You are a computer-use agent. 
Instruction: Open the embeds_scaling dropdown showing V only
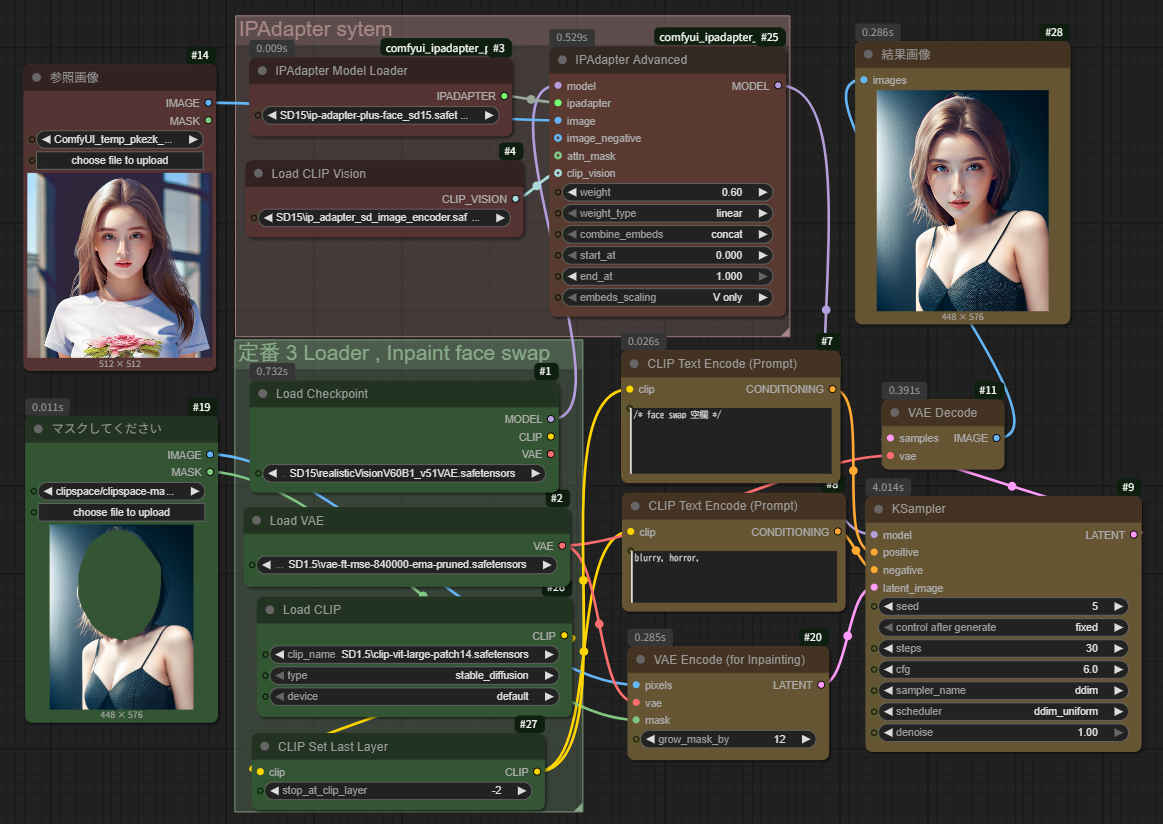coord(664,298)
